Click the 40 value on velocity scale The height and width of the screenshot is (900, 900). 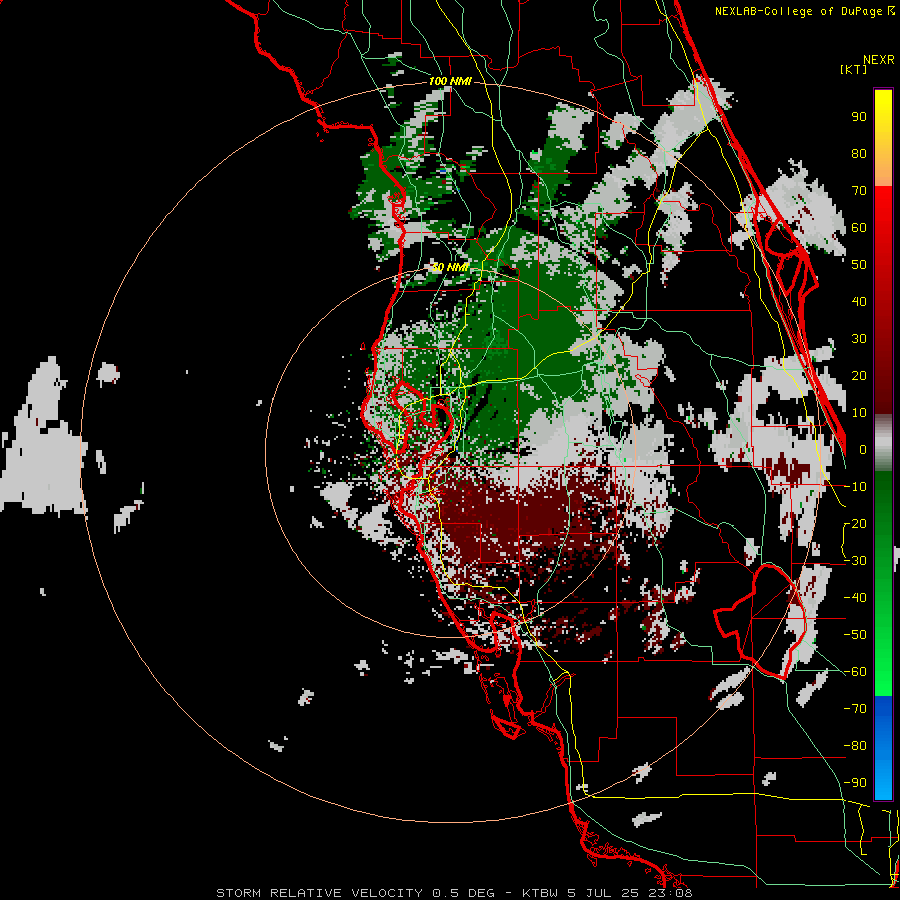point(859,302)
